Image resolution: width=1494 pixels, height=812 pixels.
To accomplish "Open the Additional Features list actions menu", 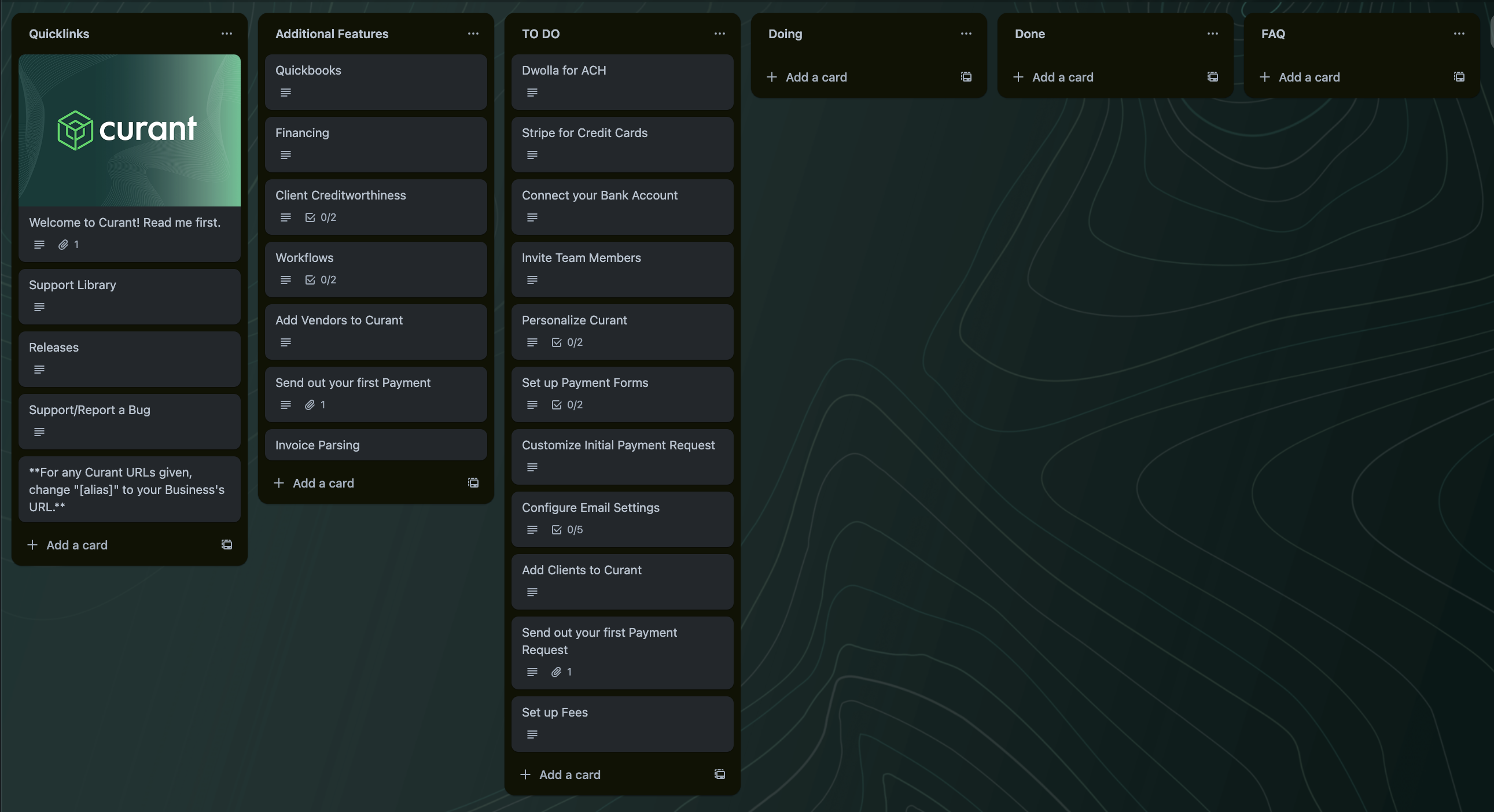I will coord(473,34).
